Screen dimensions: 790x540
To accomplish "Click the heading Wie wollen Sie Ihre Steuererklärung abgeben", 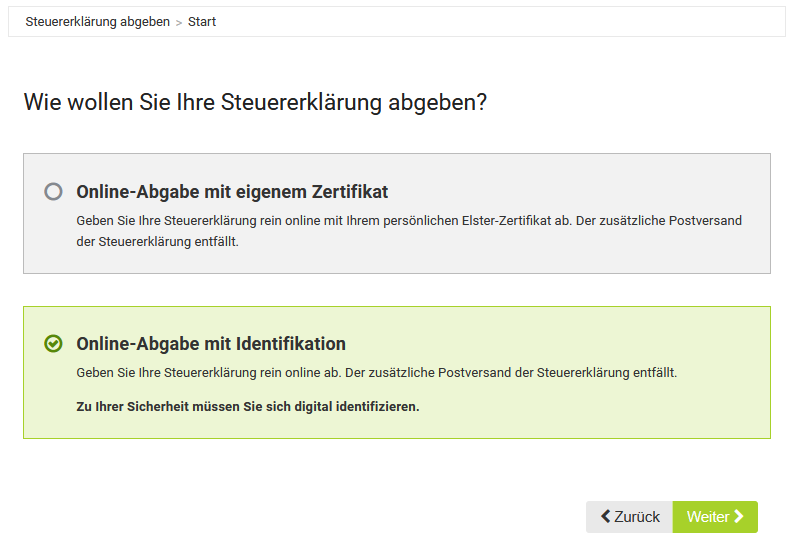I will click(x=255, y=102).
